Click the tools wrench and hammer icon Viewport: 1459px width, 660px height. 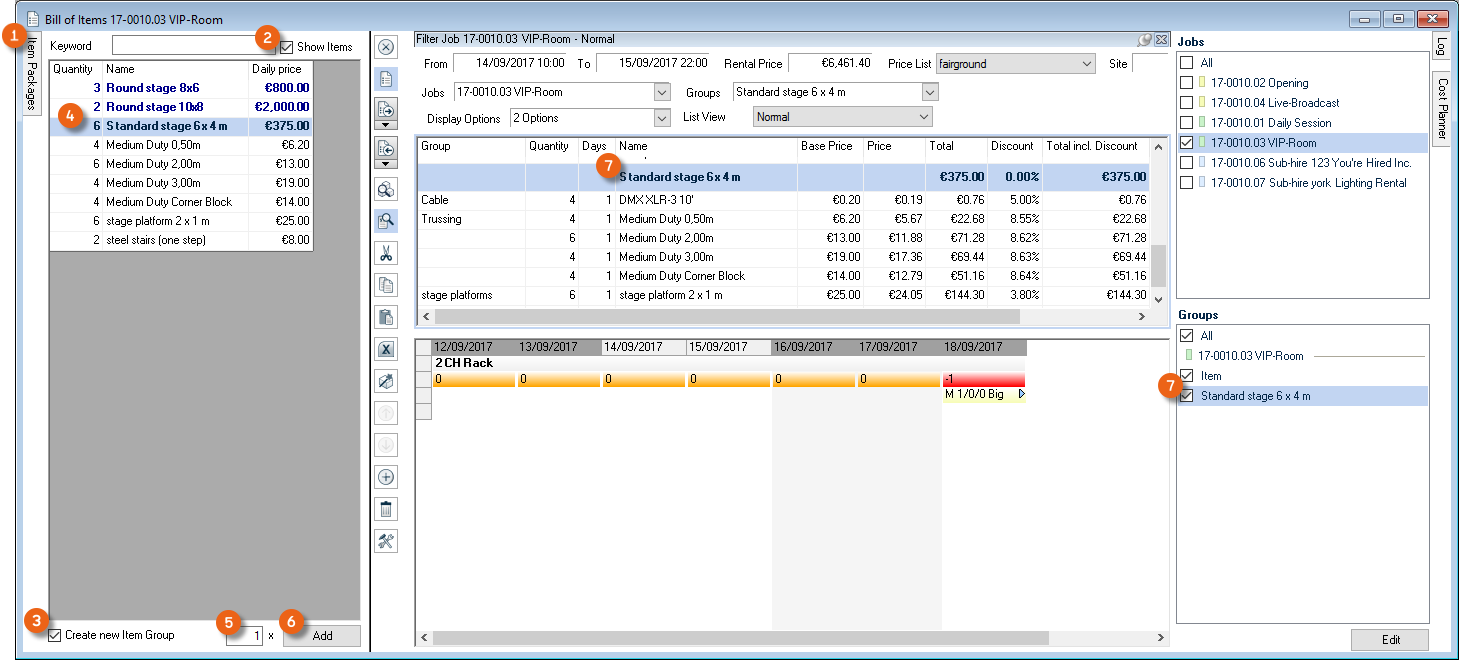(x=386, y=541)
